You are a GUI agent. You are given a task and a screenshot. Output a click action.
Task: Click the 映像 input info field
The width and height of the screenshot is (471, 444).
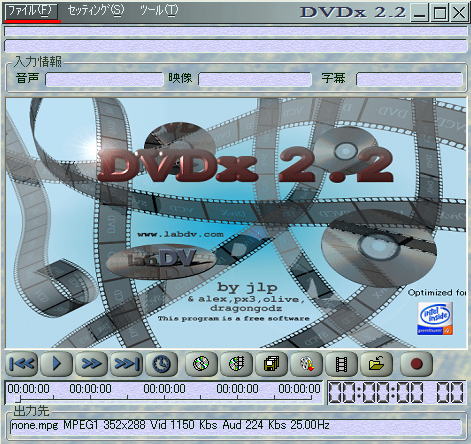point(255,80)
